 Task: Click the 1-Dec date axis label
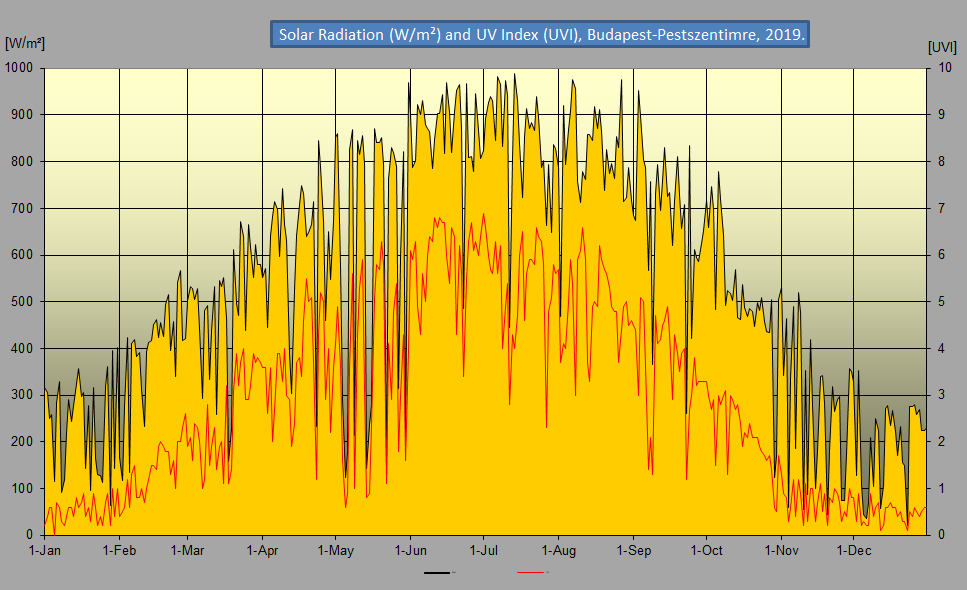coord(853,551)
